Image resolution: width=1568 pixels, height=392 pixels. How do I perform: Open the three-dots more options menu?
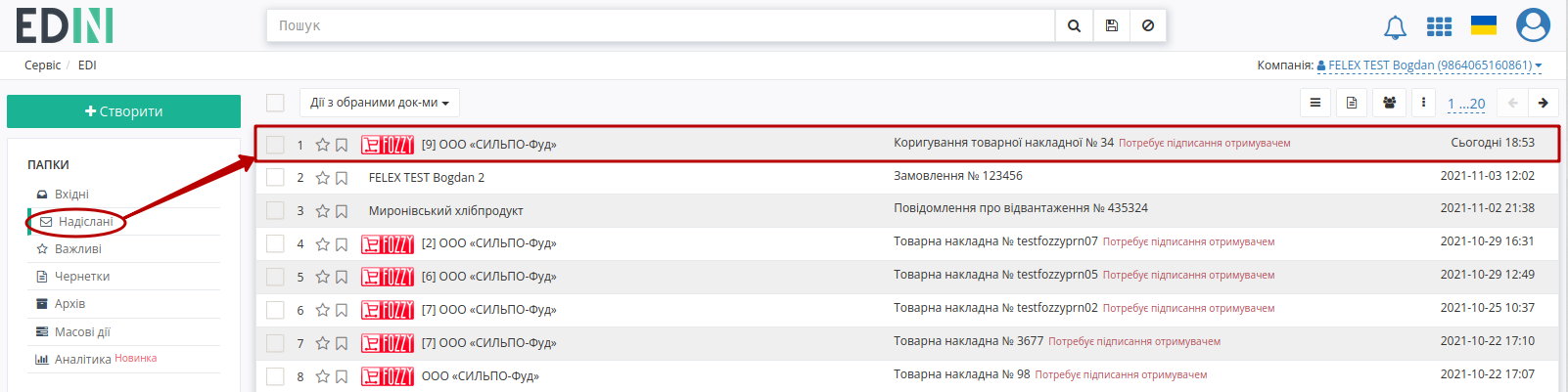click(1423, 103)
